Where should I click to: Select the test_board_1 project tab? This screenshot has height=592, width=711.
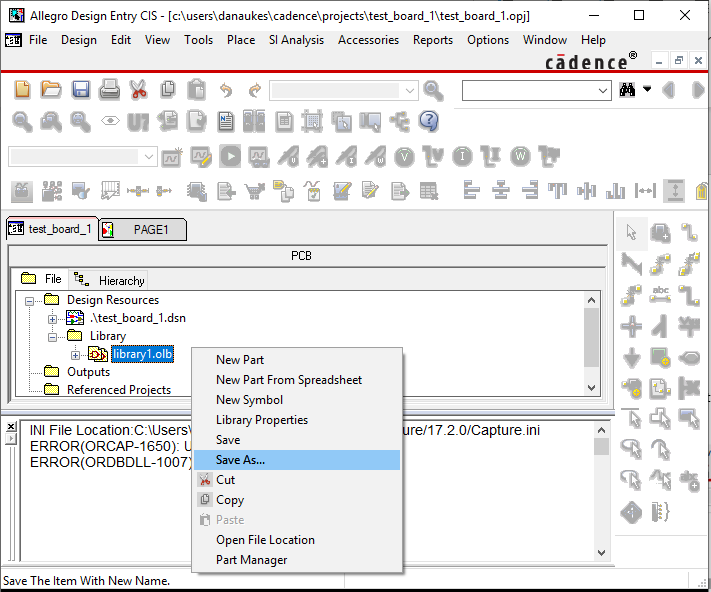pos(51,229)
